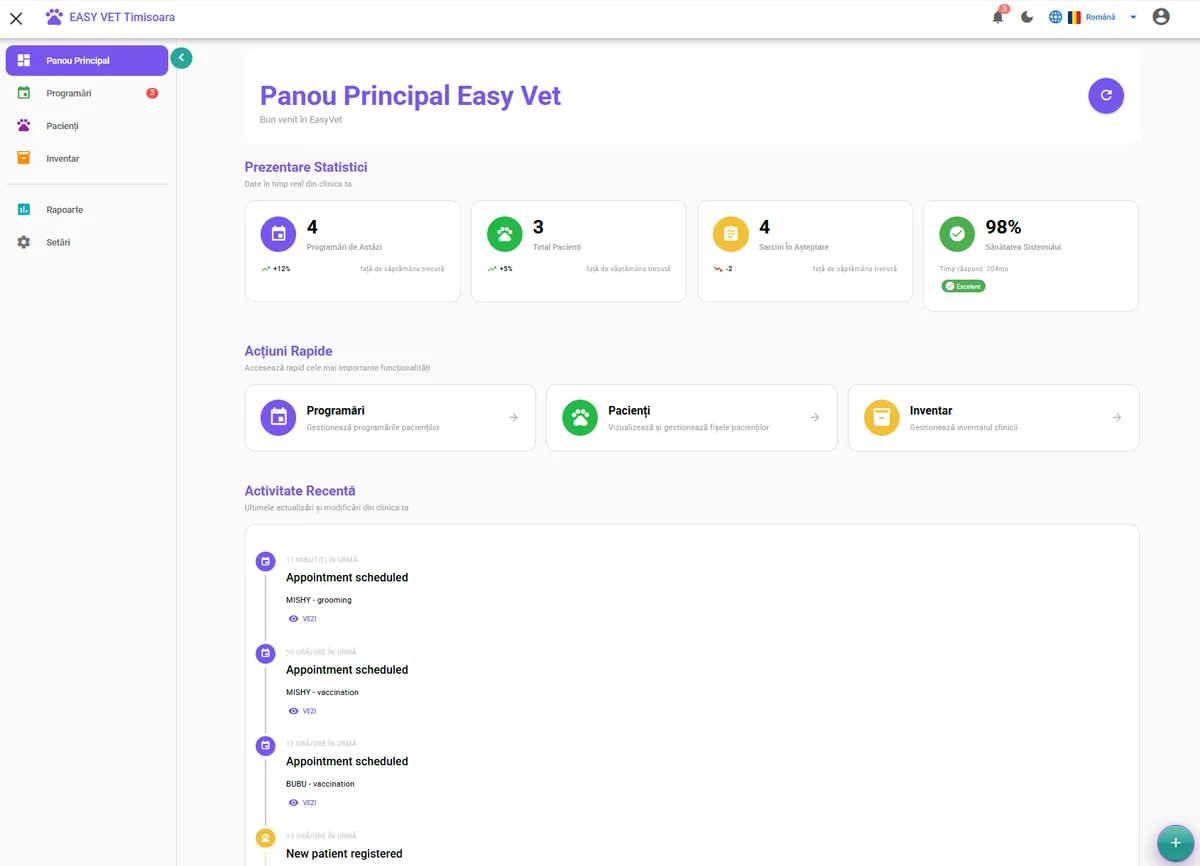Click the user profile avatar icon

pos(1161,16)
